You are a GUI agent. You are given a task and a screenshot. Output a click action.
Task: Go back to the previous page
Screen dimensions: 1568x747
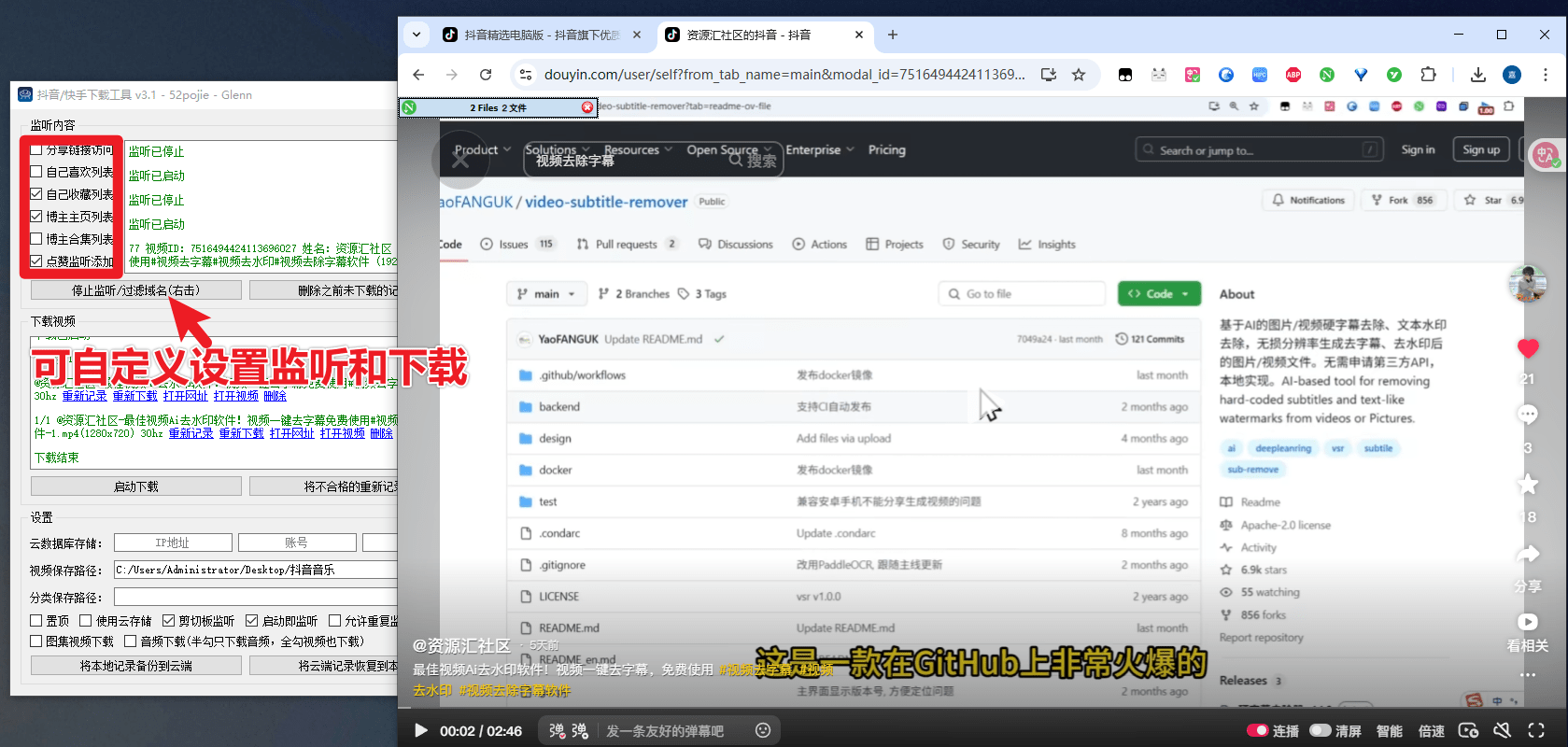[x=418, y=75]
